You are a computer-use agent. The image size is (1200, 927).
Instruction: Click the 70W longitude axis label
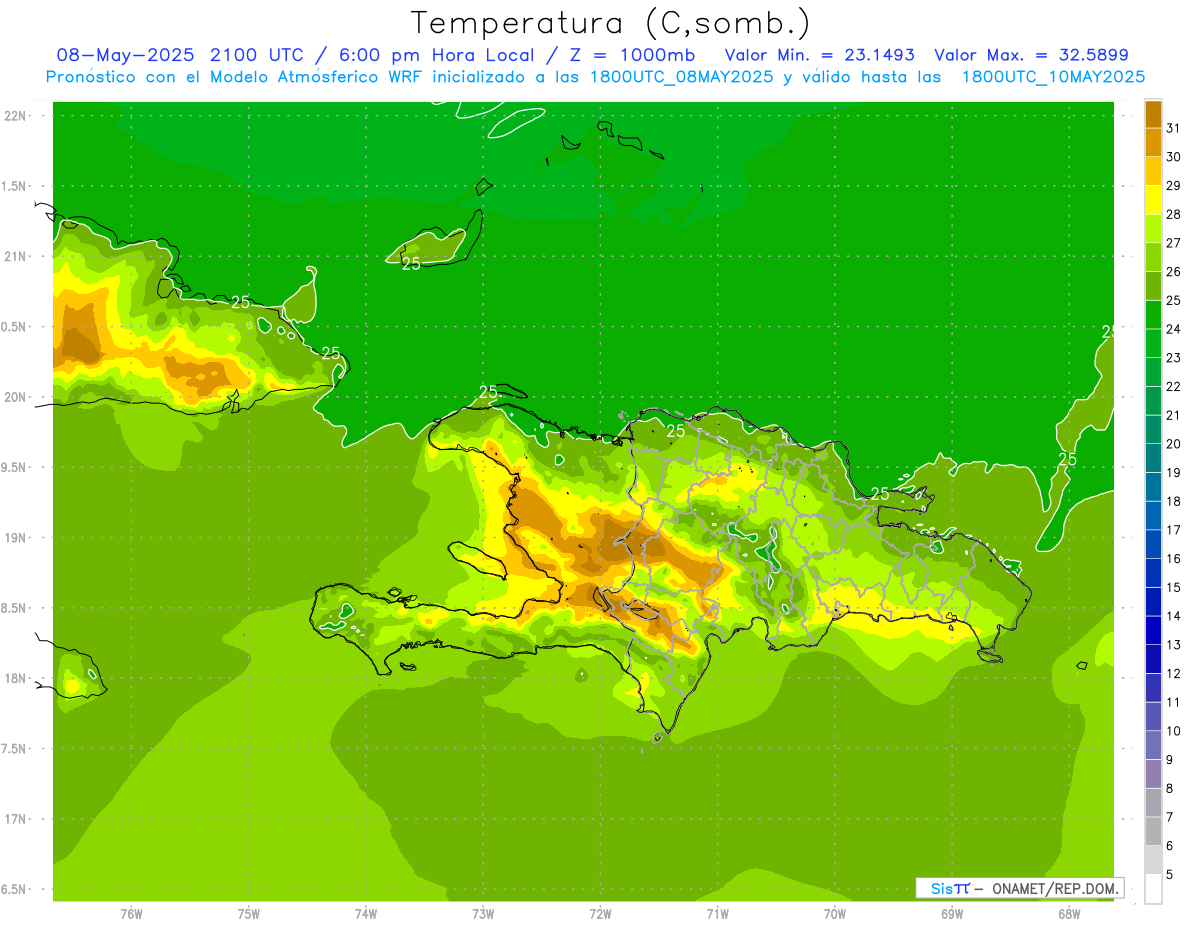[834, 914]
